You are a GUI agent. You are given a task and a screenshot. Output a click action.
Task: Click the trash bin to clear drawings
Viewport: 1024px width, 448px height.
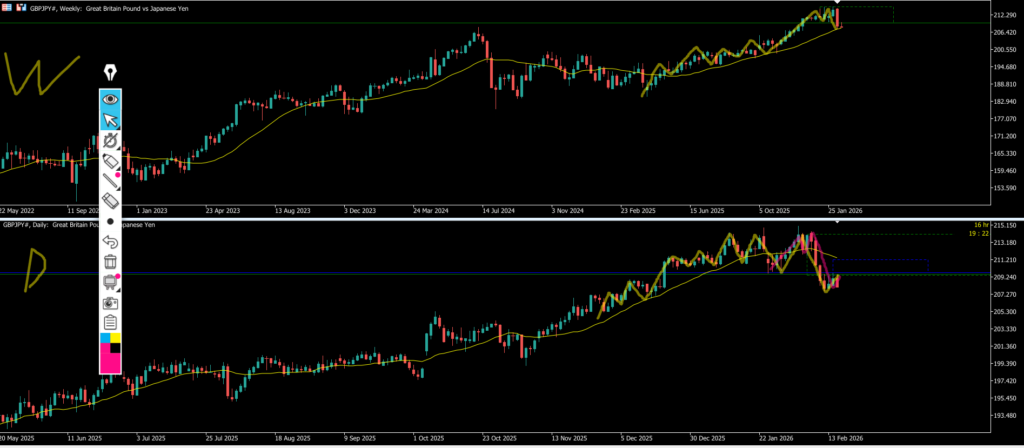click(111, 262)
